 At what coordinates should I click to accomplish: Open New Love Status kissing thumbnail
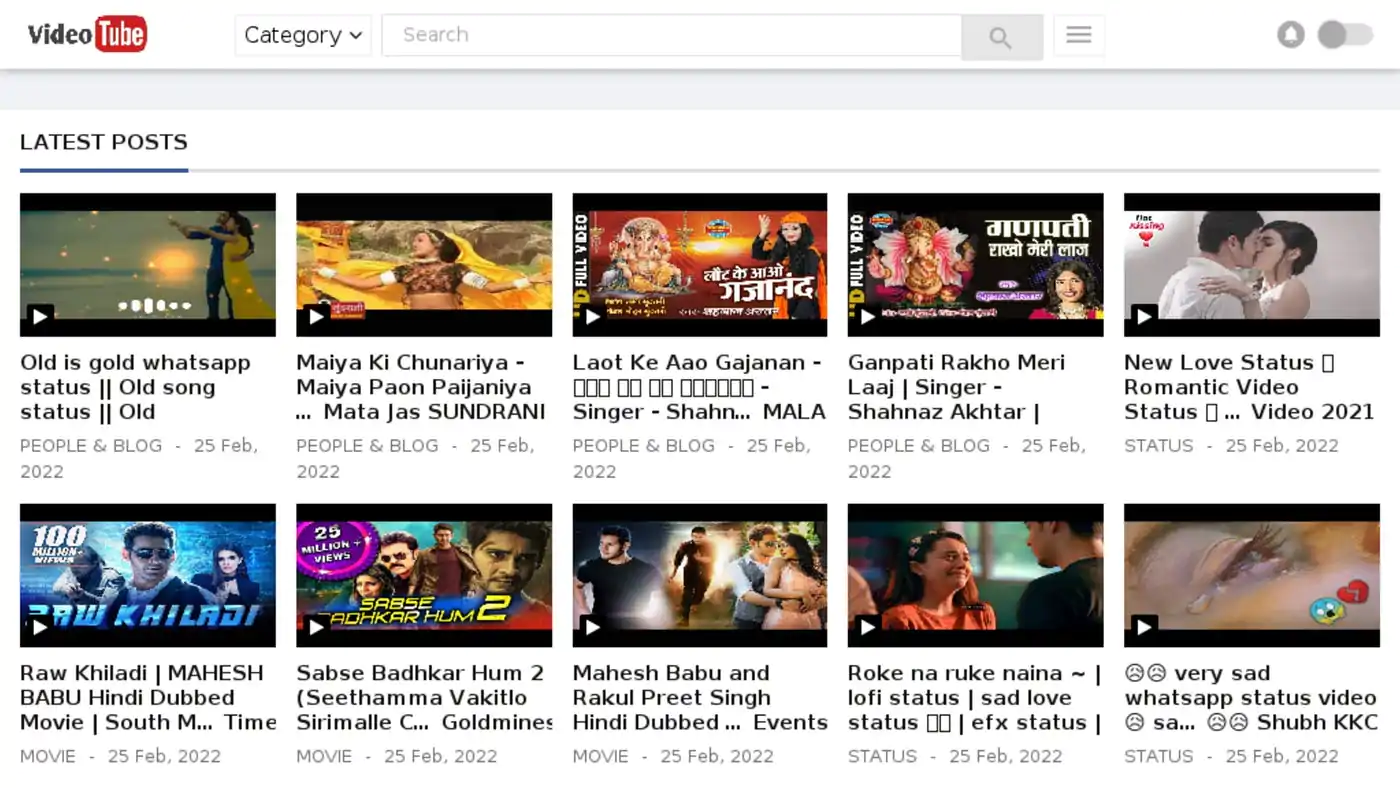click(1252, 264)
